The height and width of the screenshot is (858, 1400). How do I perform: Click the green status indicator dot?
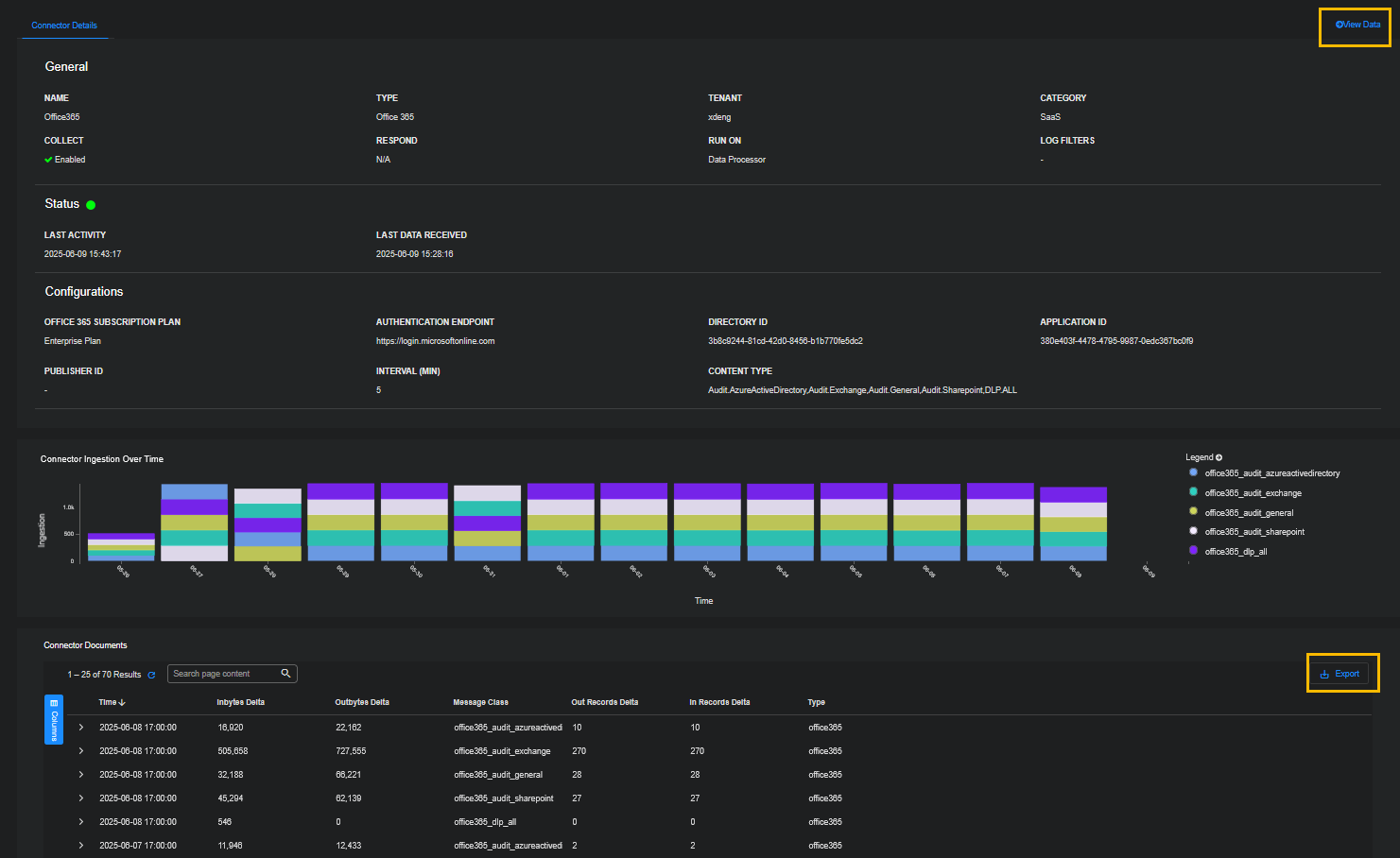point(91,205)
